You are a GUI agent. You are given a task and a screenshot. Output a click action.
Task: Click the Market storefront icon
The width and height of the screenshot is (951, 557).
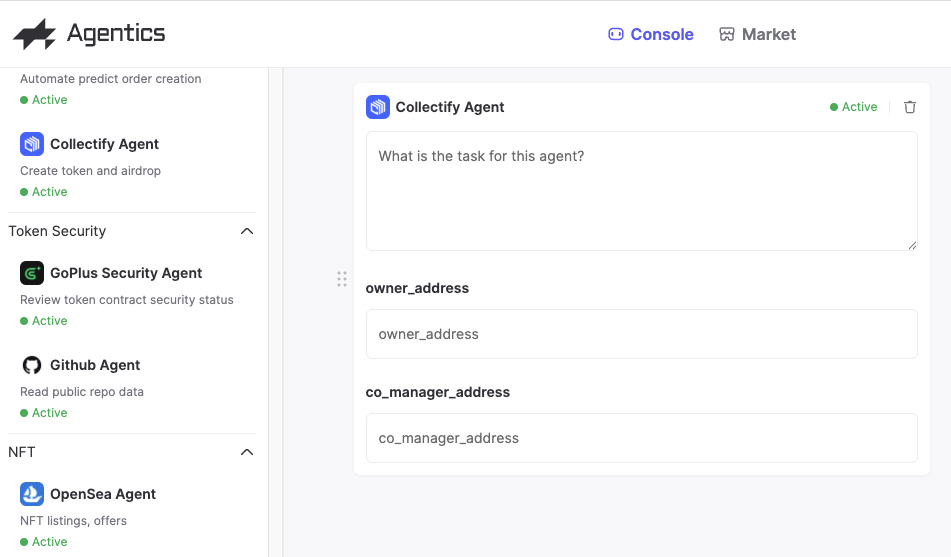727,34
